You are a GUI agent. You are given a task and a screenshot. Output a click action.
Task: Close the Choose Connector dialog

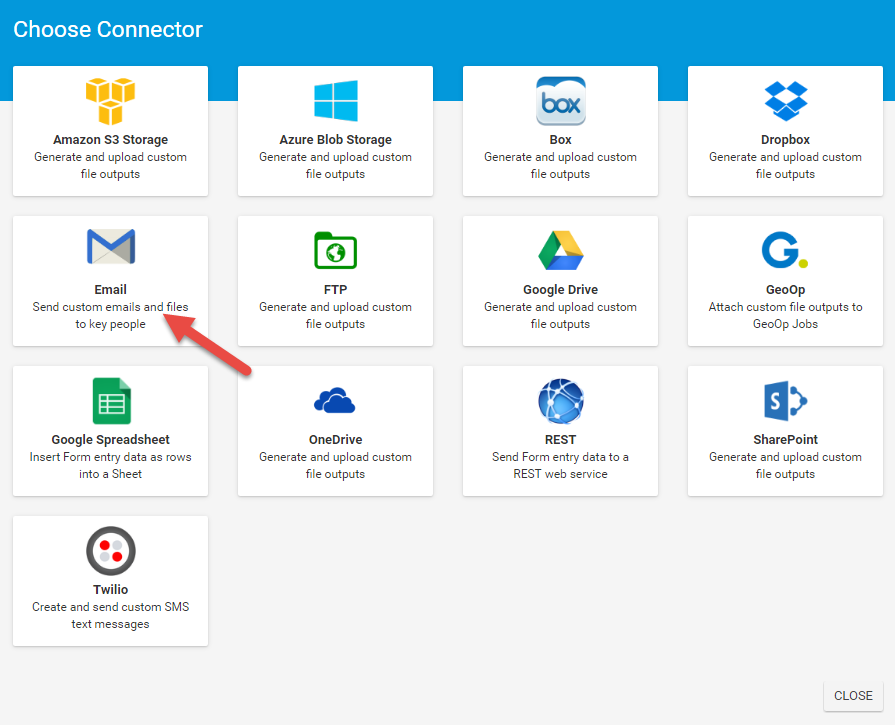pyautogui.click(x=853, y=696)
